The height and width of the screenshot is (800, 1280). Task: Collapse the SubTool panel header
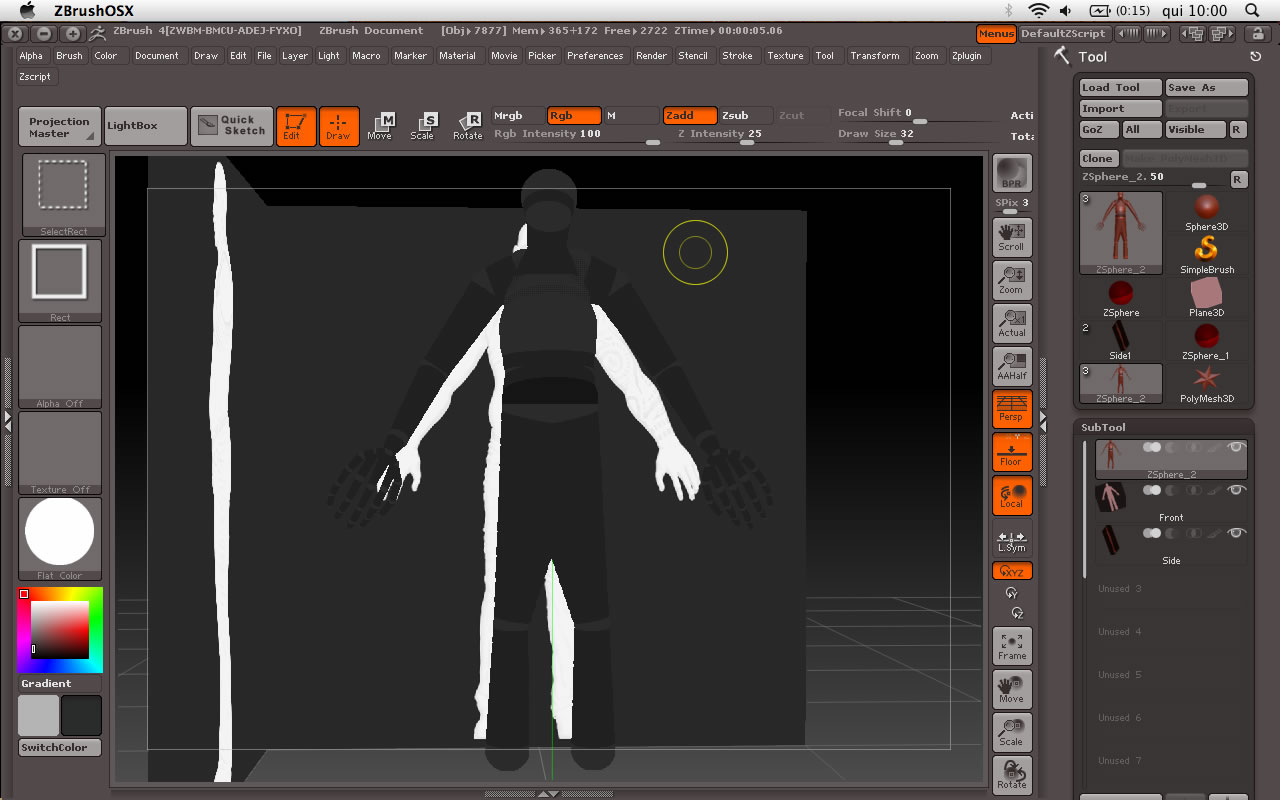[1103, 427]
